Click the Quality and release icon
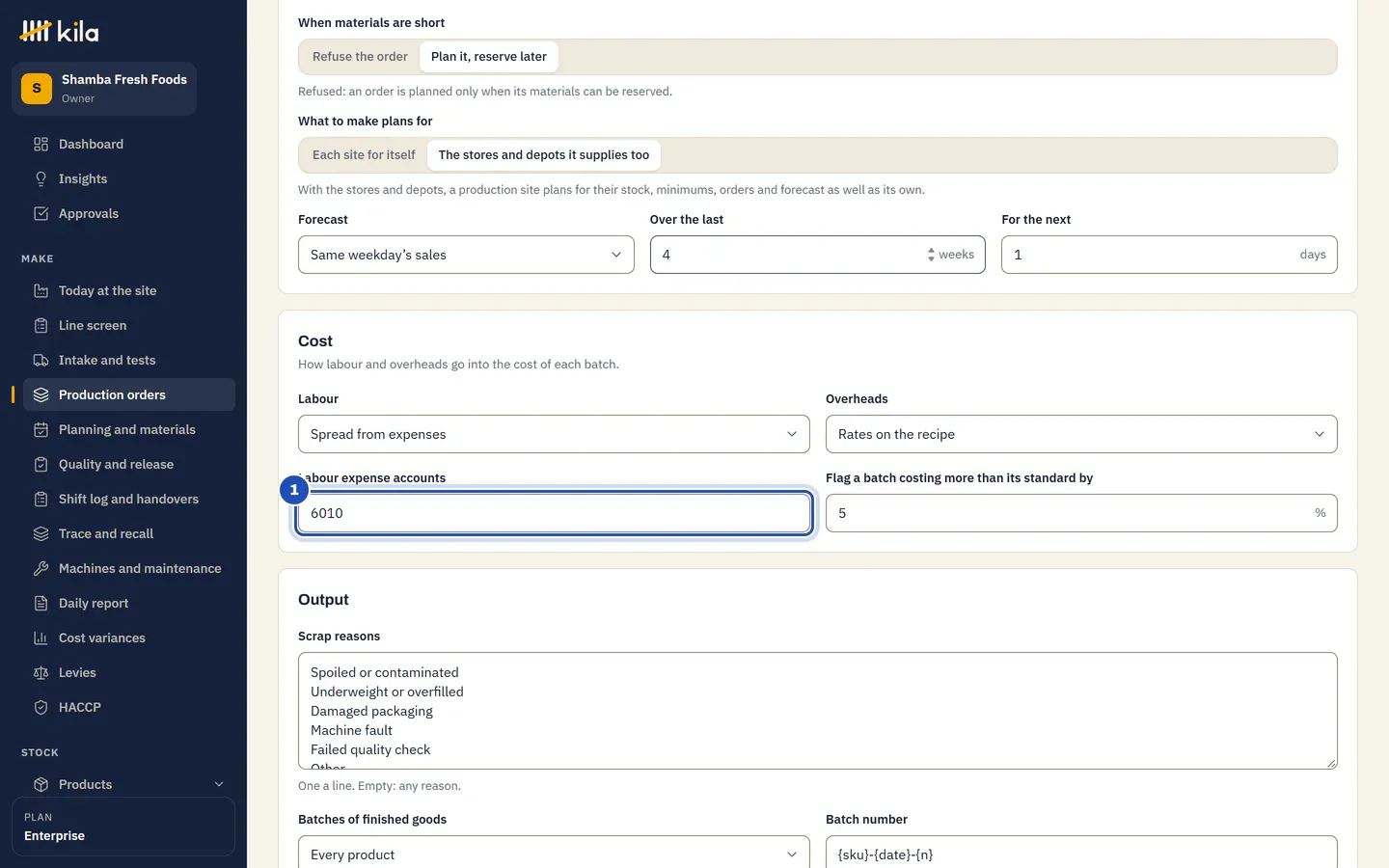This screenshot has height=868, width=1389. [x=41, y=465]
